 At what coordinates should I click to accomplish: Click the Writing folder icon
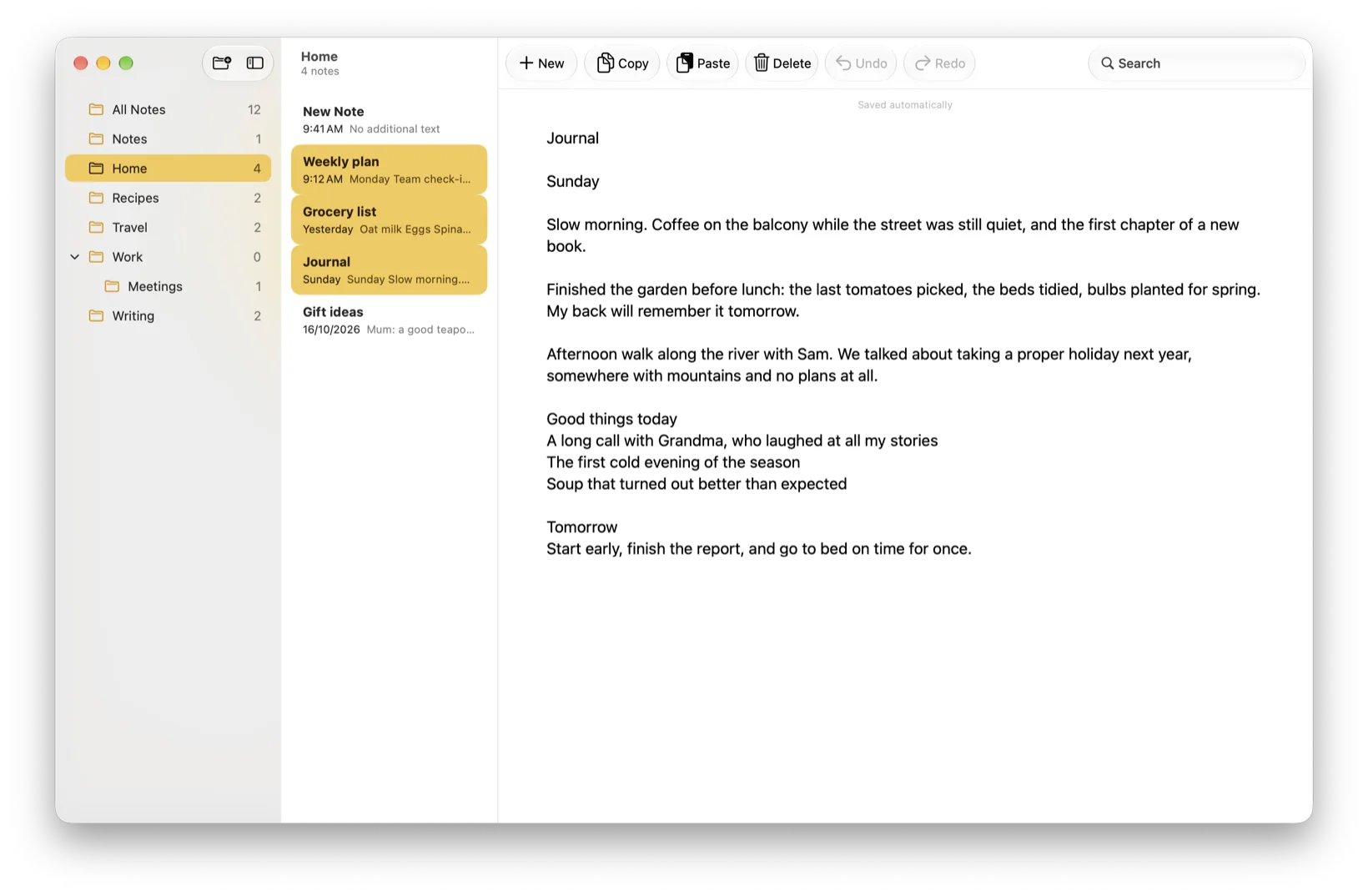97,315
